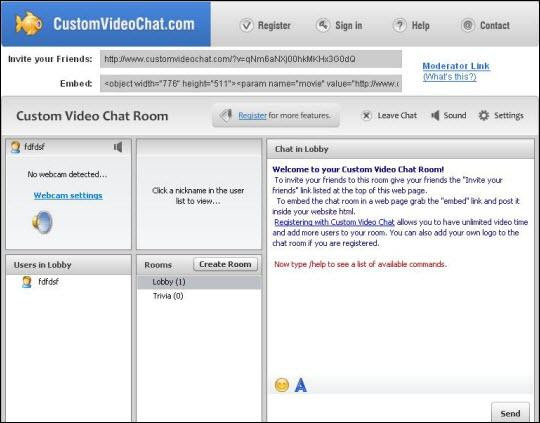Click Register link for more features

pos(252,115)
